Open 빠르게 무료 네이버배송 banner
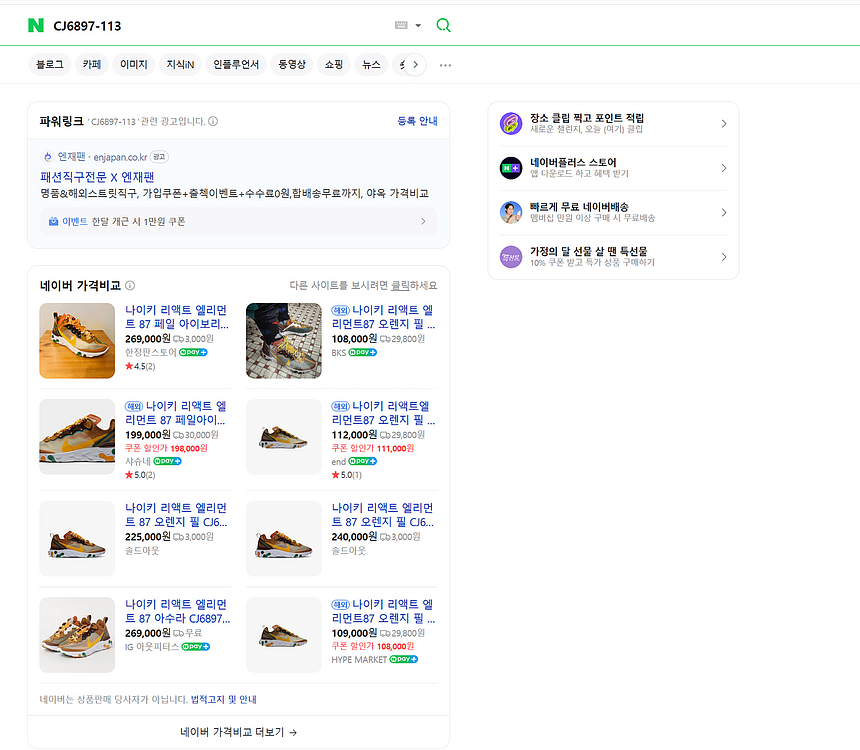Screen dimensions: 860x750 click(x=613, y=212)
